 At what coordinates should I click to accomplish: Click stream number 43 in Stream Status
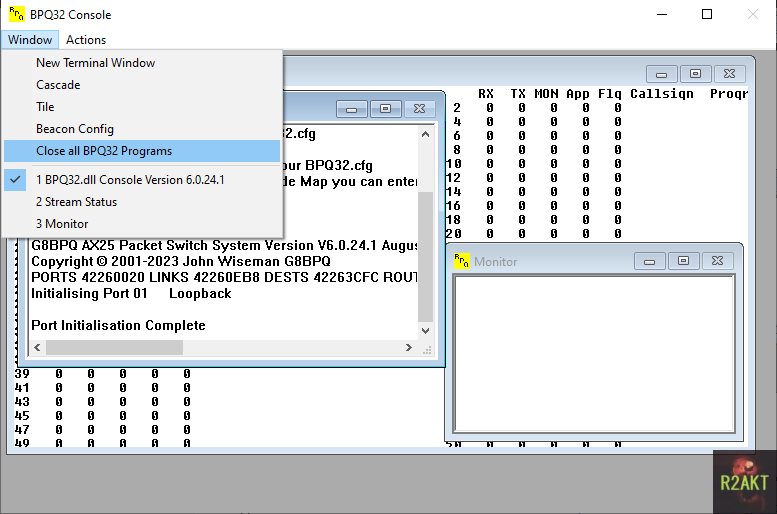pyautogui.click(x=22, y=401)
